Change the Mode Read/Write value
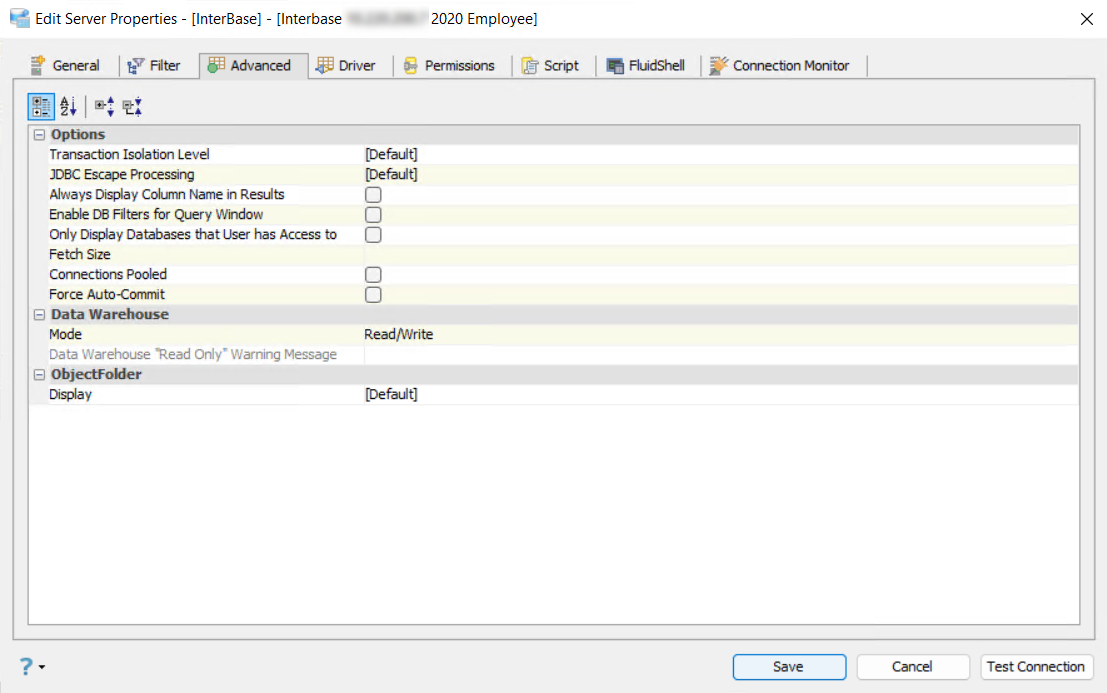Image resolution: width=1107 pixels, height=693 pixels. (721, 335)
